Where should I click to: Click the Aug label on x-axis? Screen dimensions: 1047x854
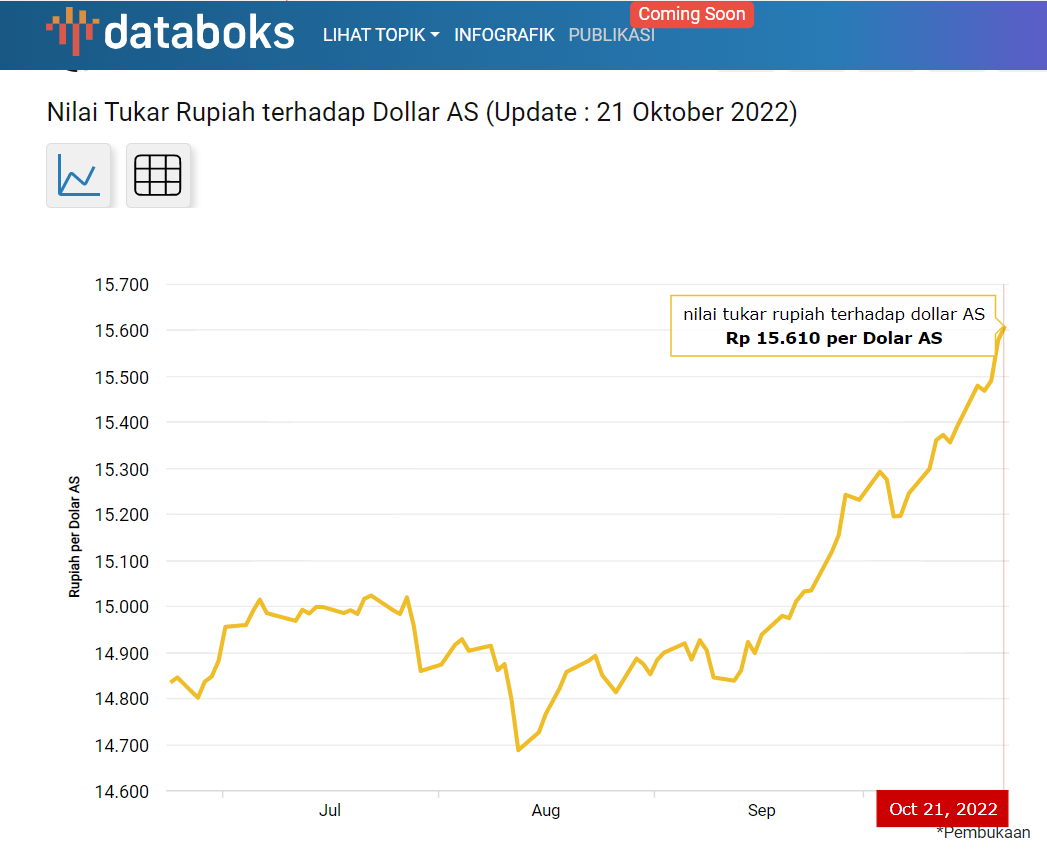point(546,810)
